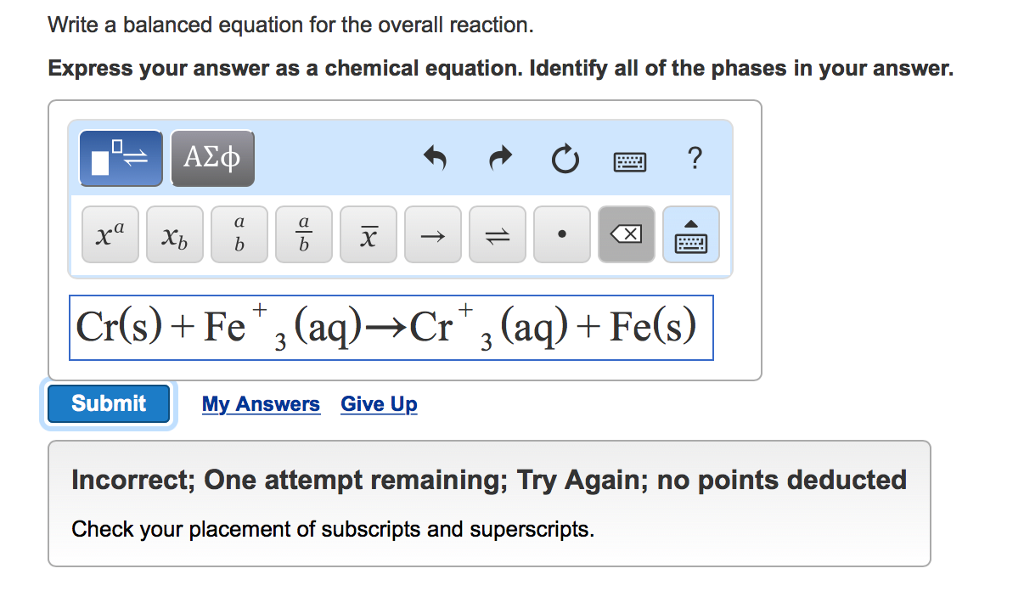Insert a reaction arrow

click(432, 234)
